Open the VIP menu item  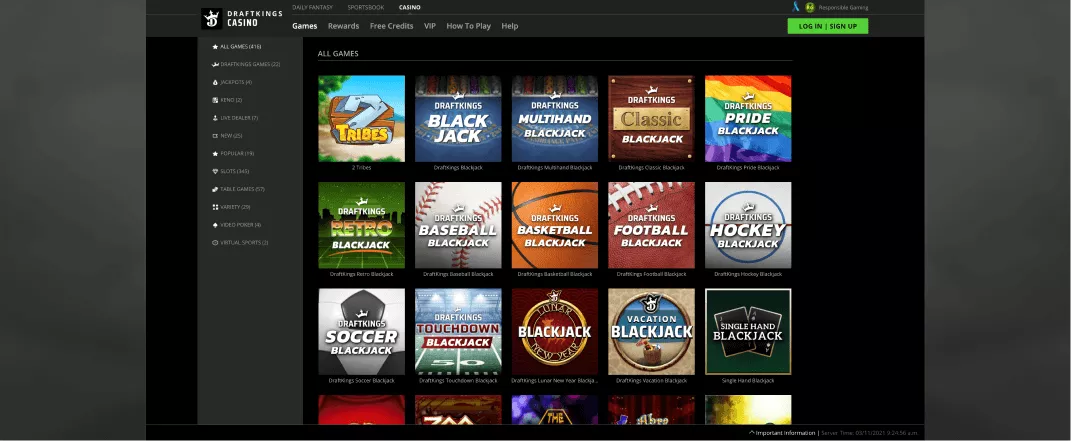click(x=430, y=26)
